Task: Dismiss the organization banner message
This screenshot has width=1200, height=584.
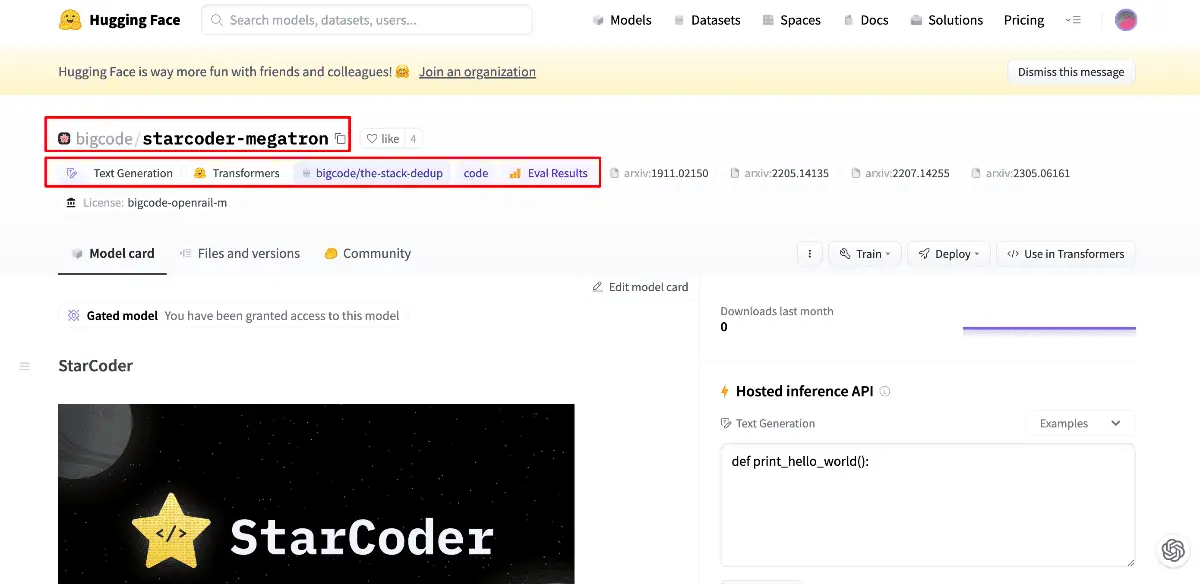Action: pyautogui.click(x=1070, y=72)
